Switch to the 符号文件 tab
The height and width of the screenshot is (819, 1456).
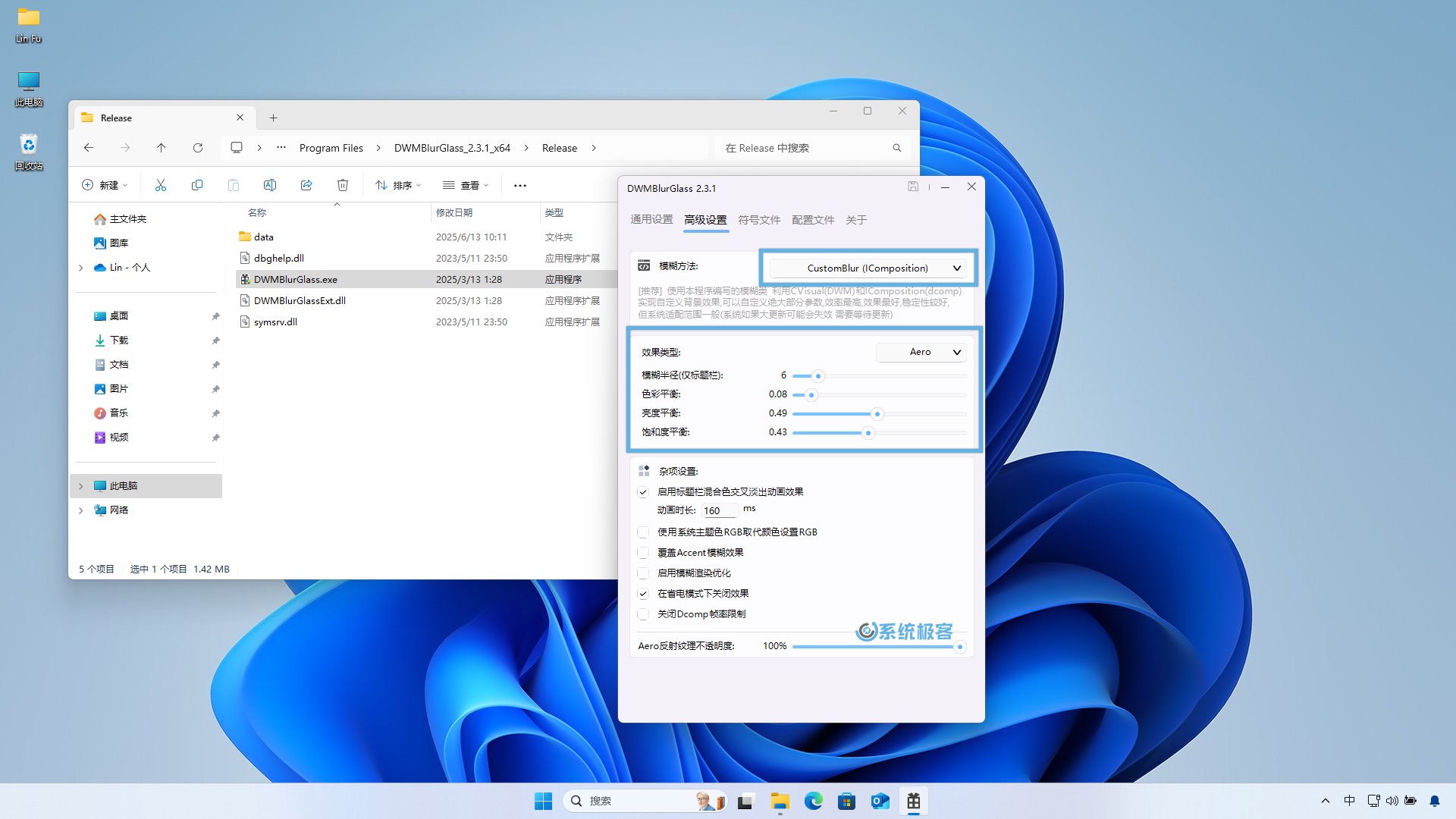point(759,220)
